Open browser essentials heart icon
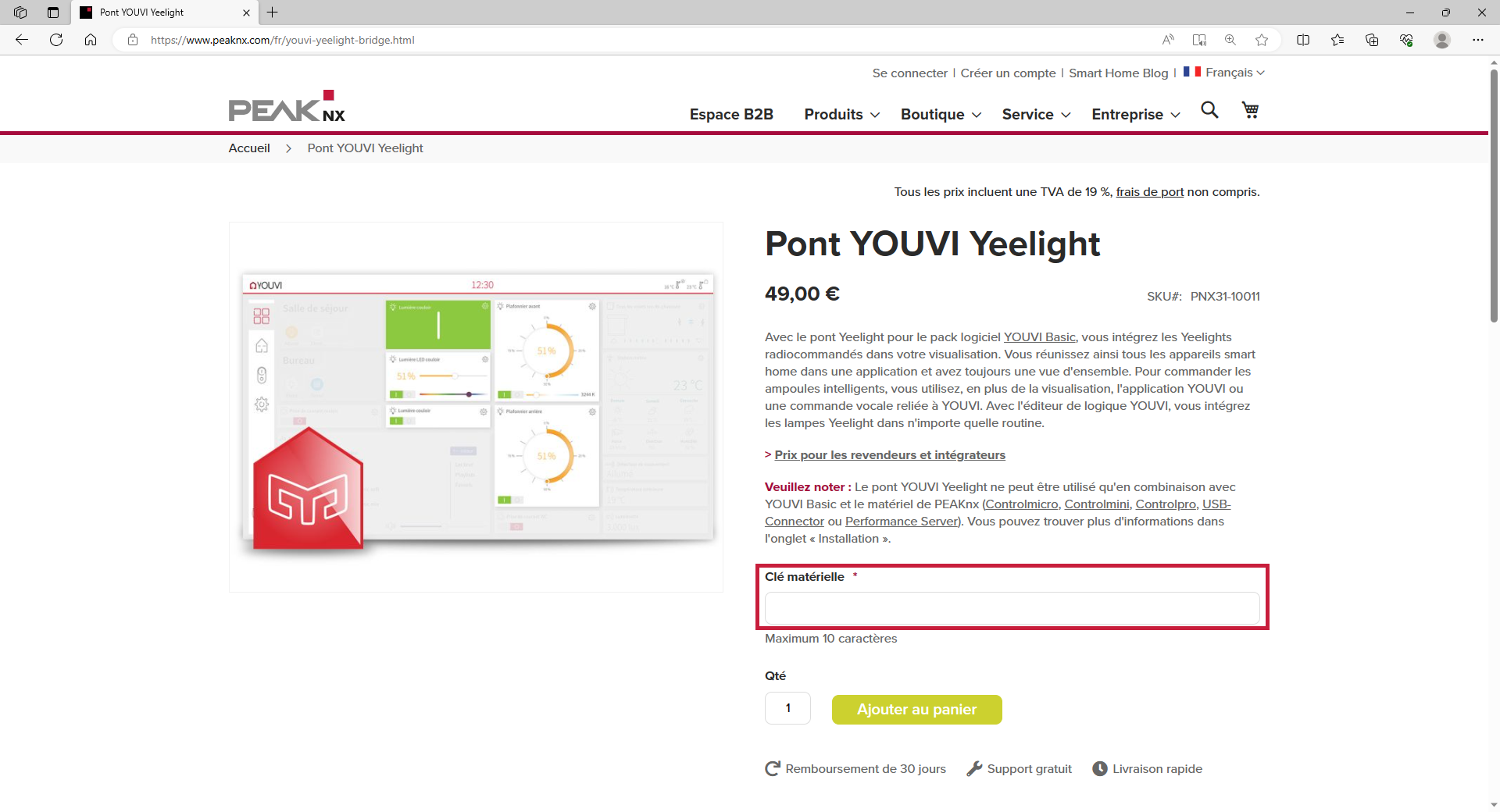1500x812 pixels. (1406, 40)
